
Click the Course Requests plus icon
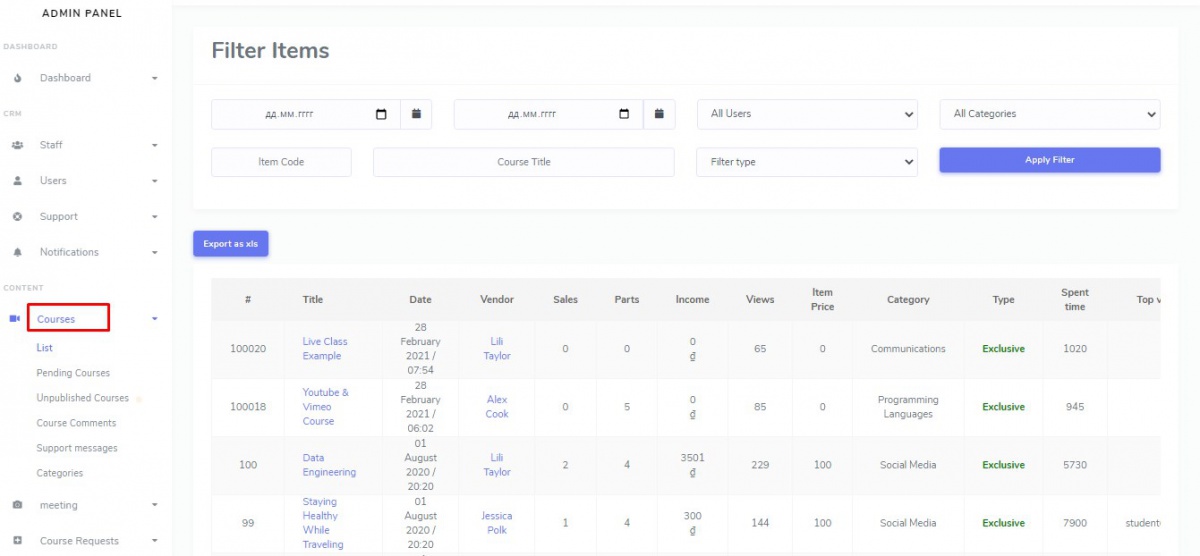(17, 541)
